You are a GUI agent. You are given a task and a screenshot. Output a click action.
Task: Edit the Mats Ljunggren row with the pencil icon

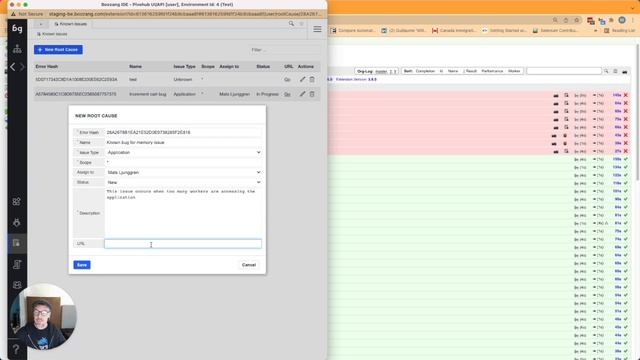click(302, 94)
